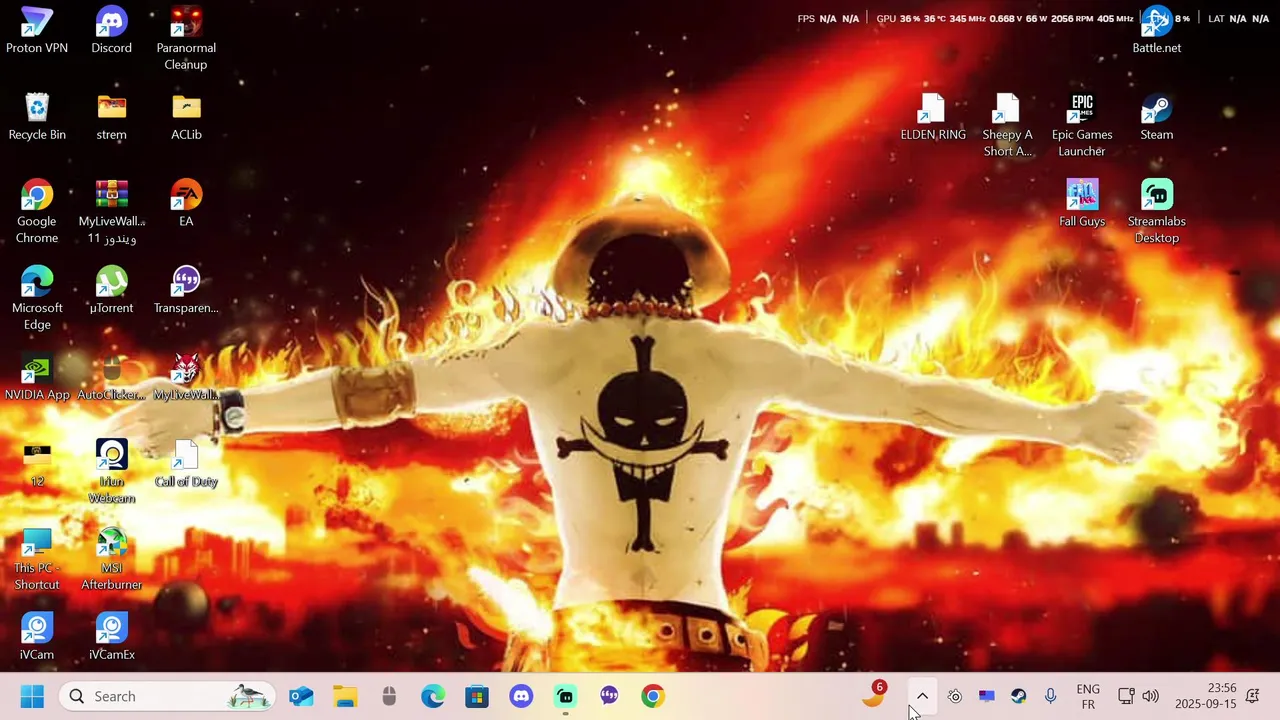Open the Windows Start menu
The width and height of the screenshot is (1280, 720).
pyautogui.click(x=32, y=696)
